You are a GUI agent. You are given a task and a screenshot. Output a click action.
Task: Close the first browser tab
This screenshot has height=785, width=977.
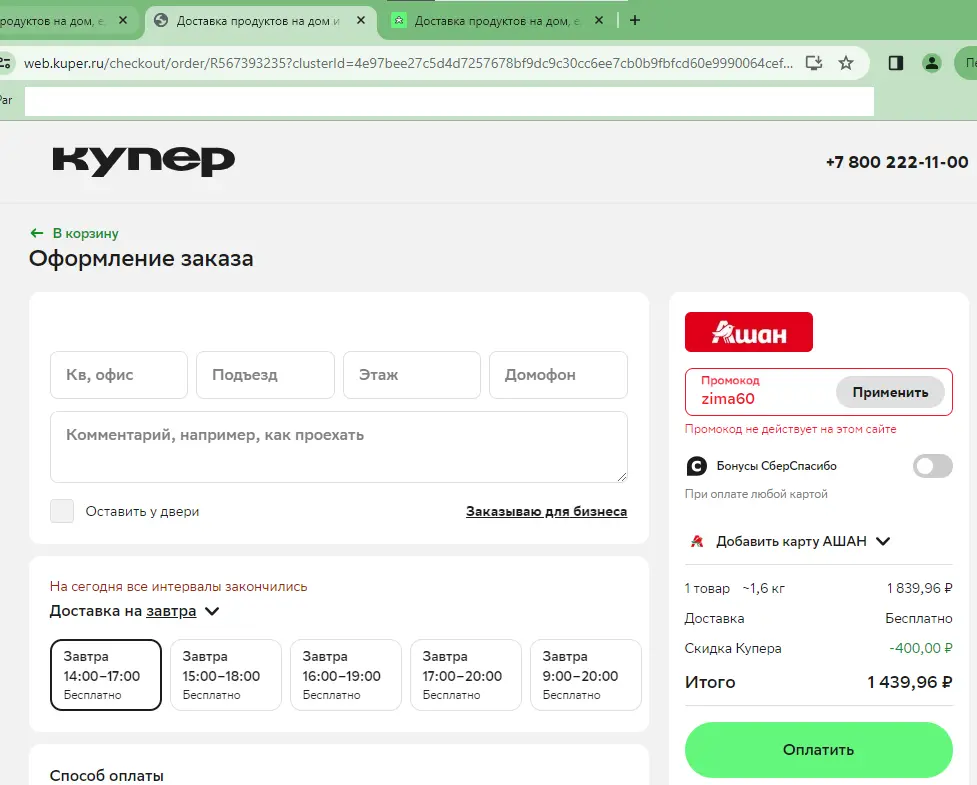(123, 21)
